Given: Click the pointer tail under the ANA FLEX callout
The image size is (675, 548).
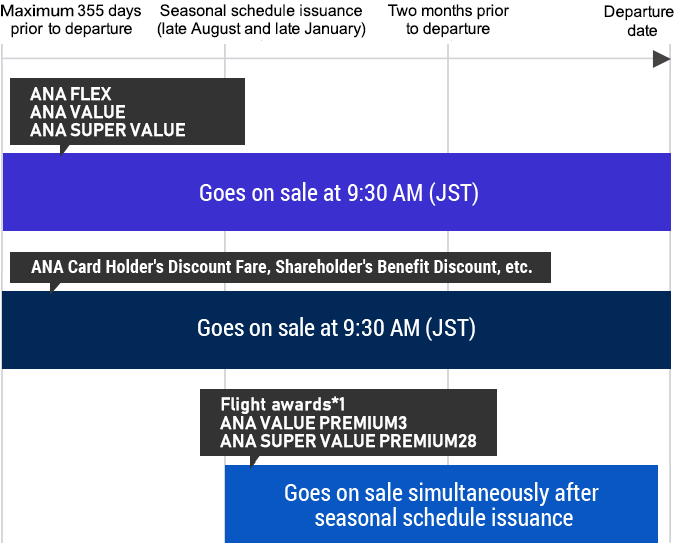Looking at the screenshot, I should coord(63,149).
